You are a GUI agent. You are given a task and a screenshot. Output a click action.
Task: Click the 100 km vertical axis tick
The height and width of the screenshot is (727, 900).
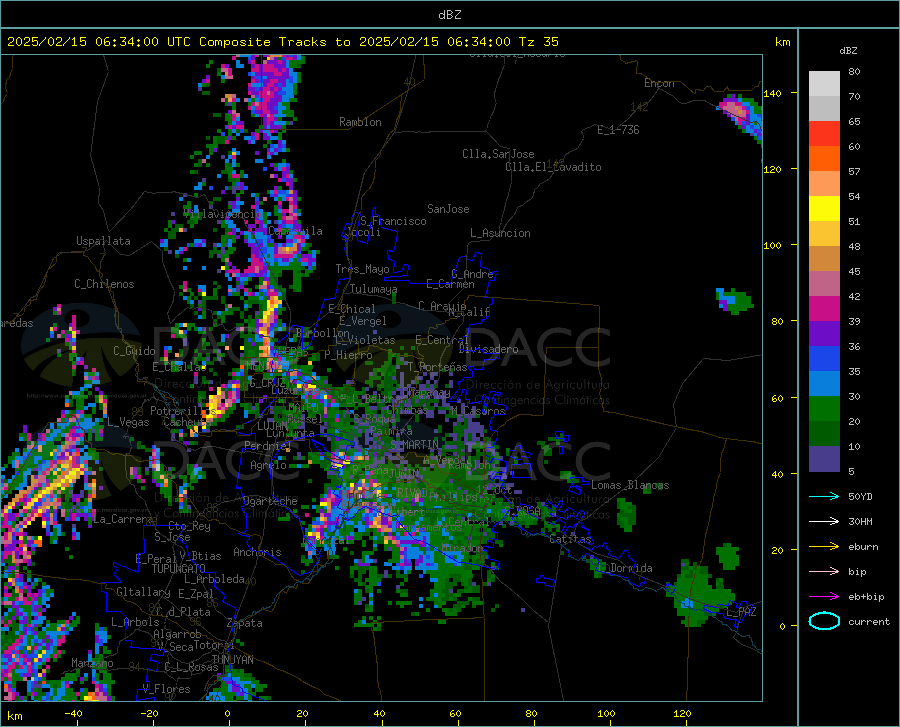(772, 245)
